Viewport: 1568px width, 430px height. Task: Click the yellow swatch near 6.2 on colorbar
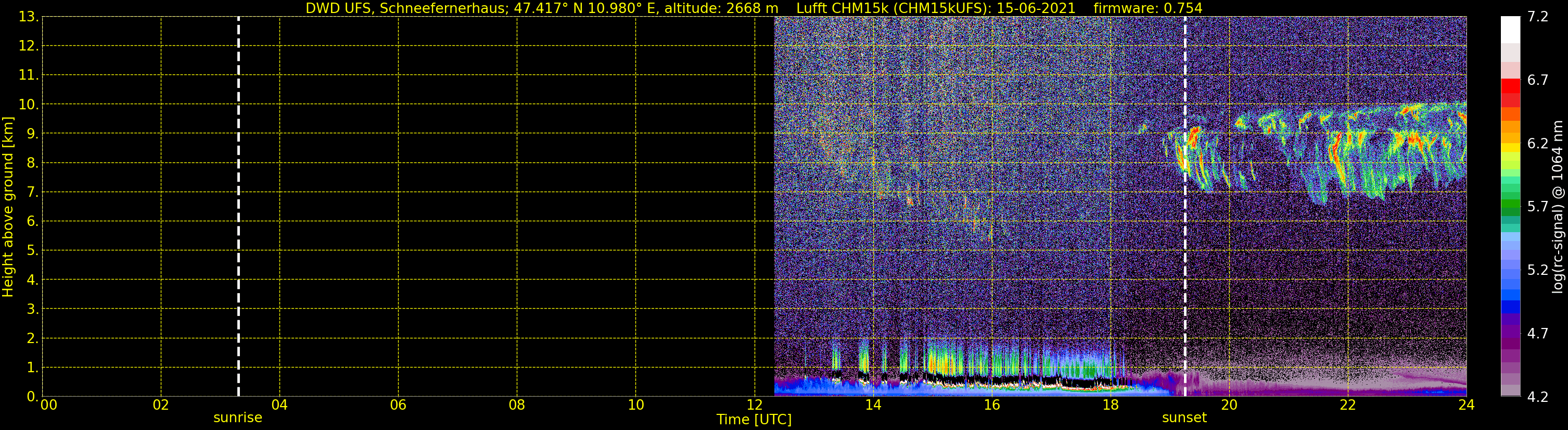tap(1511, 147)
